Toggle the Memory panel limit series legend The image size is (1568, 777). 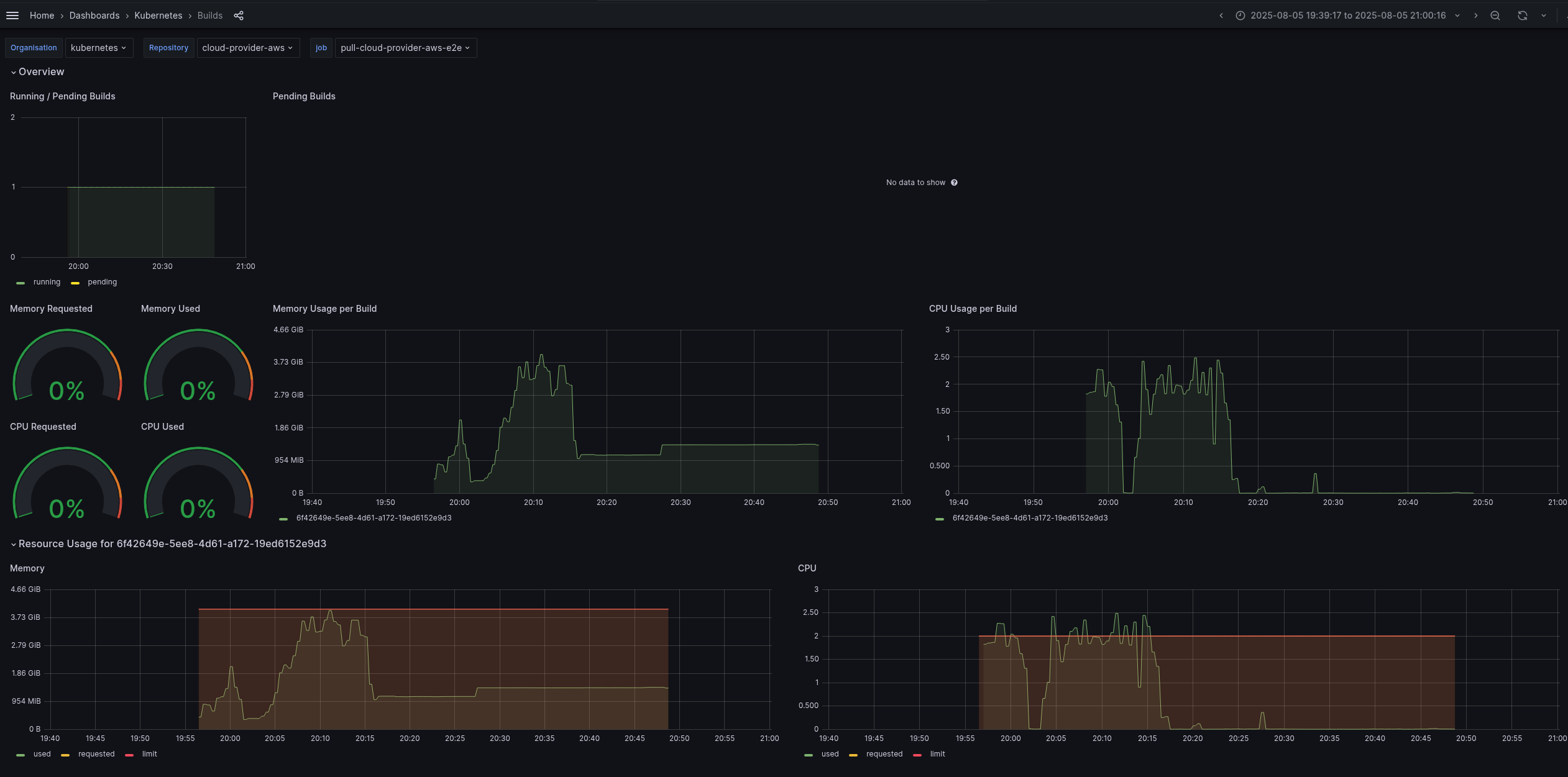point(149,754)
